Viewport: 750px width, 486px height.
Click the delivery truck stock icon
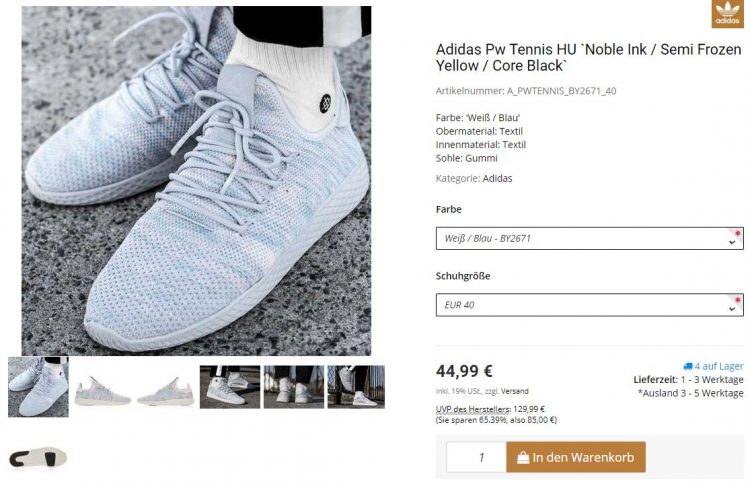[688, 366]
